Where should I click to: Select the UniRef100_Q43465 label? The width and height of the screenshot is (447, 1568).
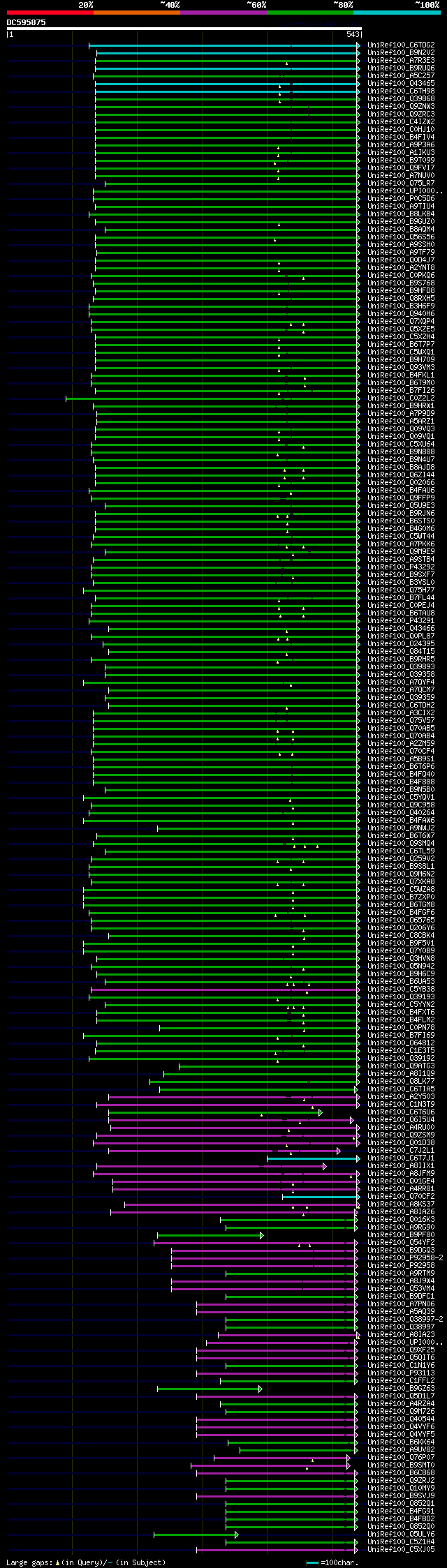click(x=401, y=84)
